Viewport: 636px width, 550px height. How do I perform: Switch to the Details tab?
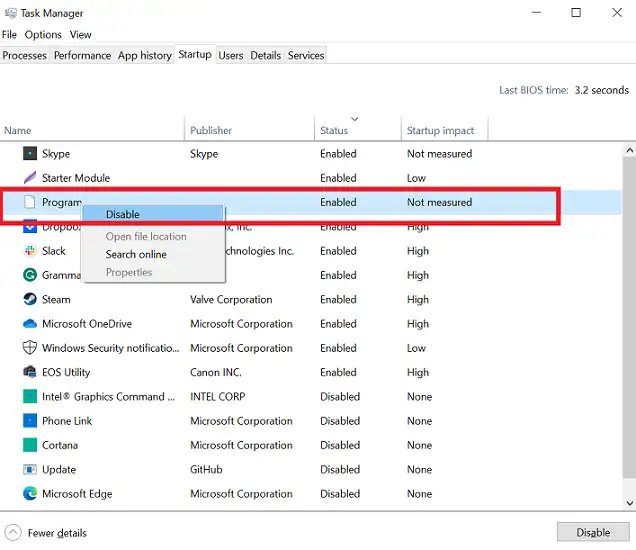[x=266, y=55]
